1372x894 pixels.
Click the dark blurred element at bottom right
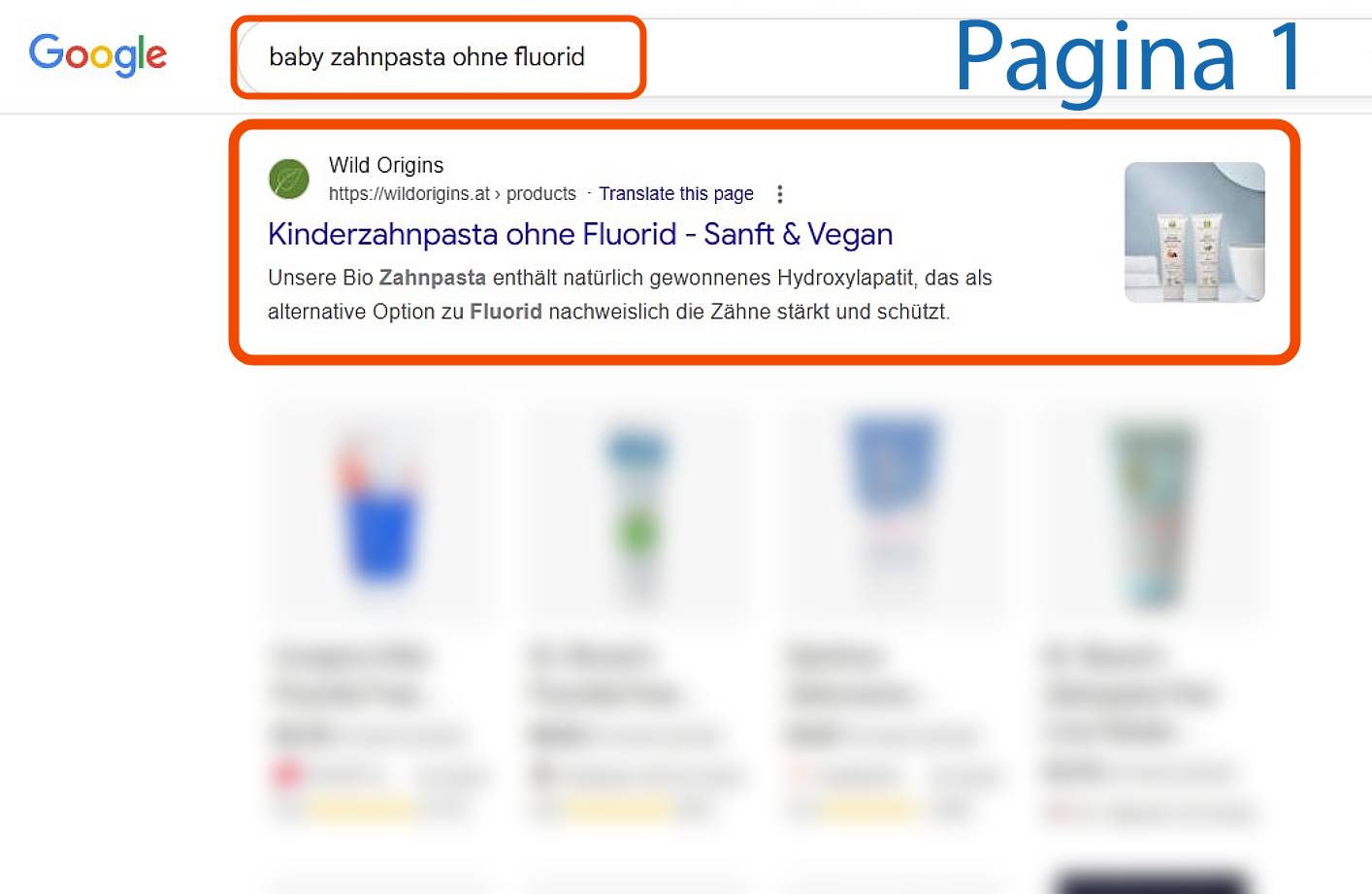click(1152, 881)
